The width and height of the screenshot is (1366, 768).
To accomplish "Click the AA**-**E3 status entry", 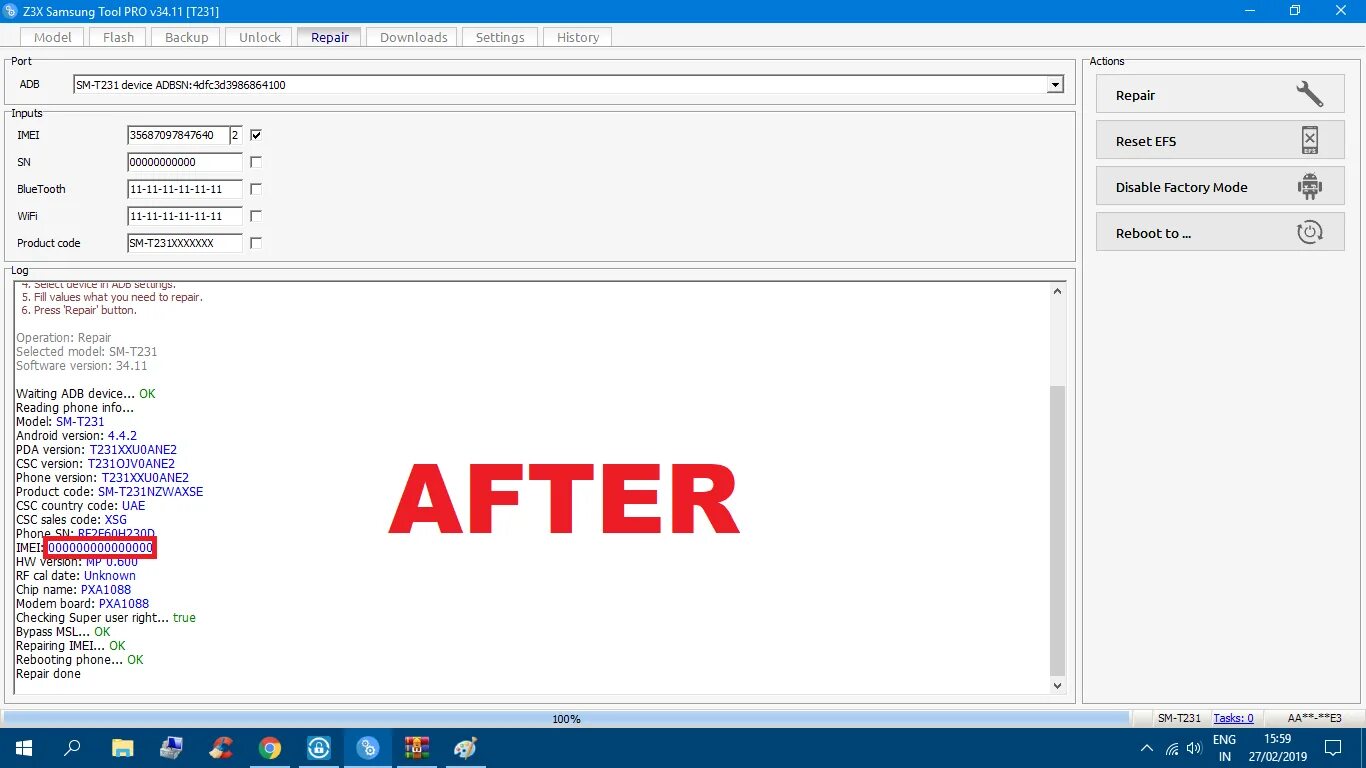I will (x=1314, y=718).
